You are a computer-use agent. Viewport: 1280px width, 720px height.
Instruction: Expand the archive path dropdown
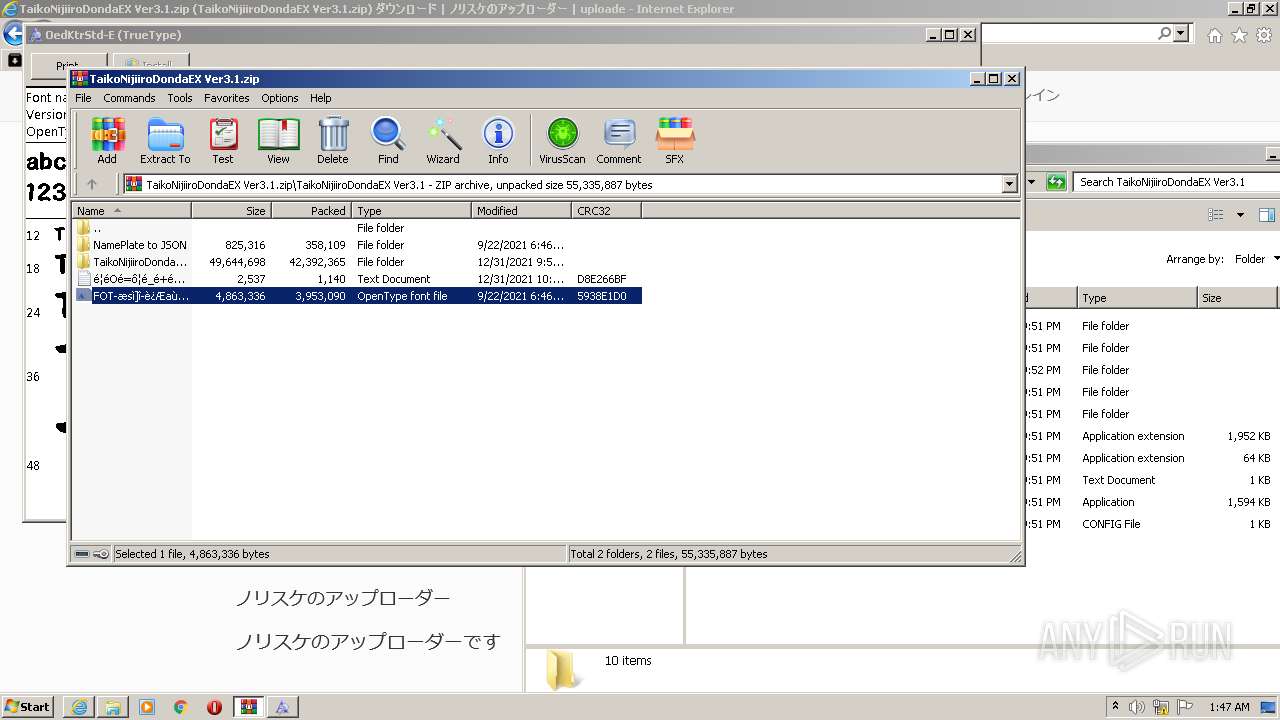point(1009,184)
